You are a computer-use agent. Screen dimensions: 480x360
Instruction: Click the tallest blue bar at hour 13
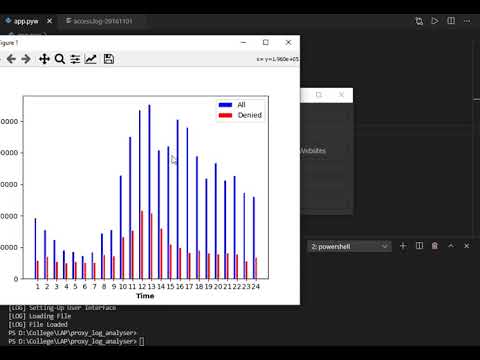tap(149, 192)
